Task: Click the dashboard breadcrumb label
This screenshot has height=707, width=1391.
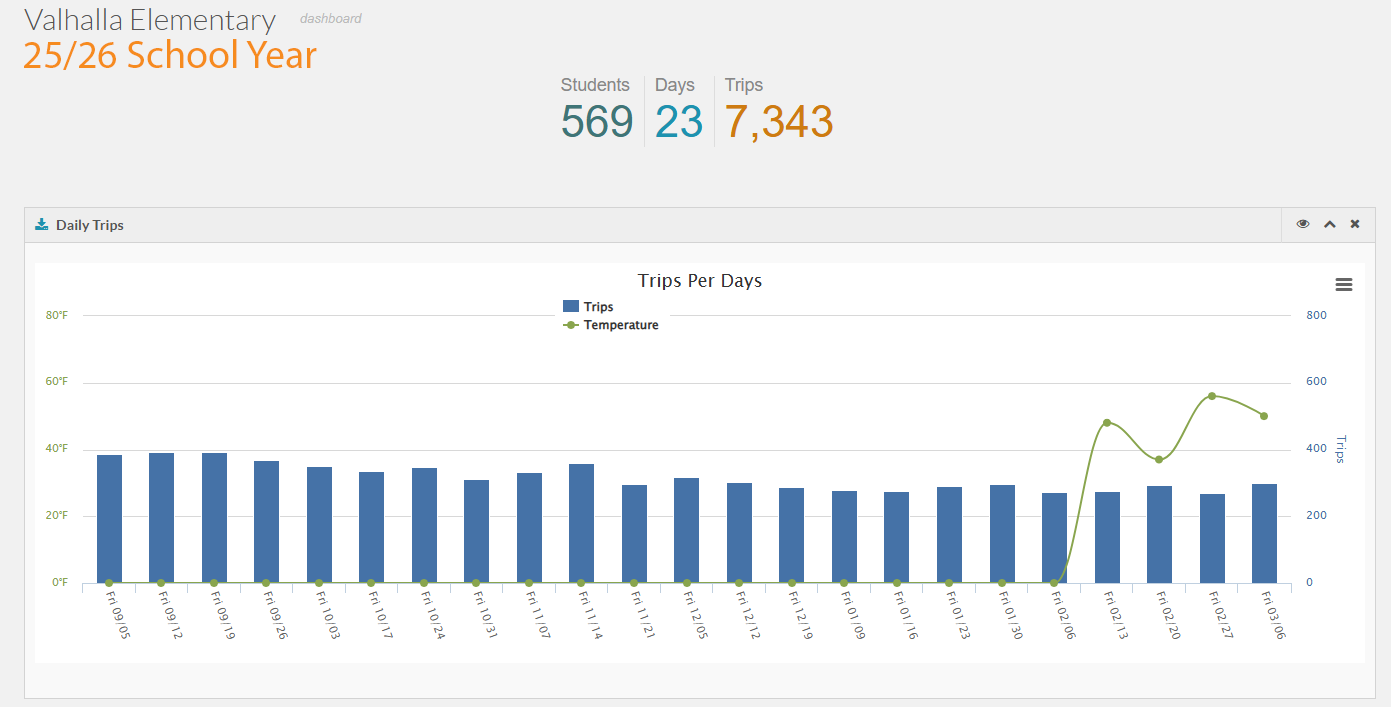Action: click(331, 19)
